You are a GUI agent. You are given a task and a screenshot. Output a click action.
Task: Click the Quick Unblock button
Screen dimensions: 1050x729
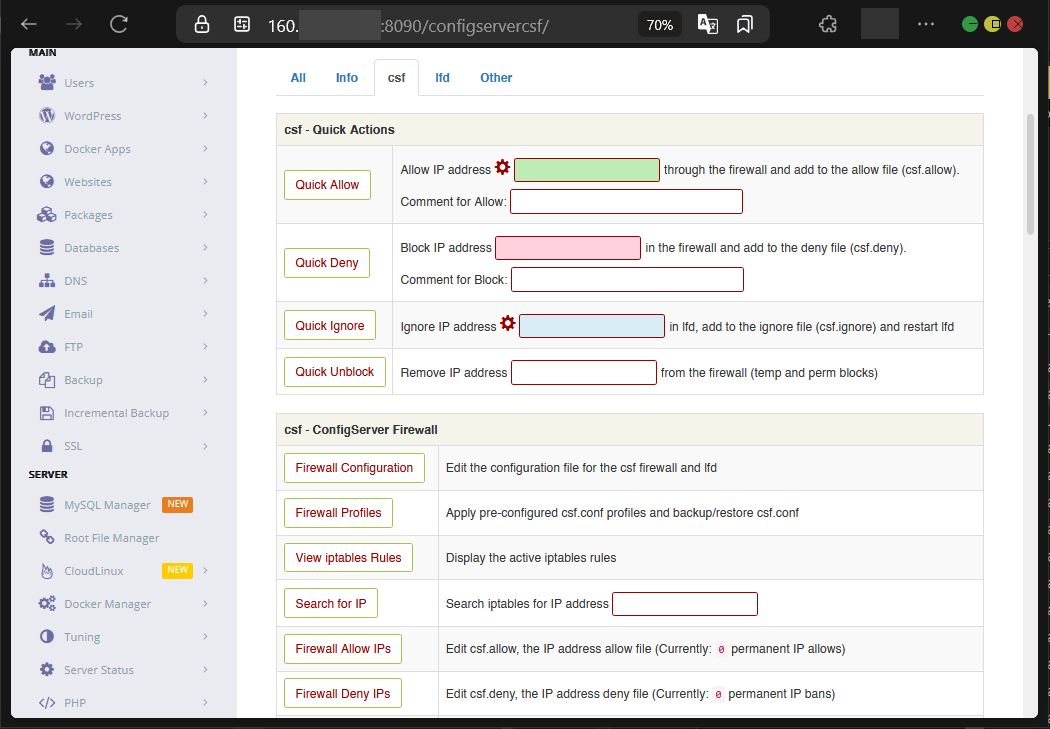pyautogui.click(x=335, y=372)
